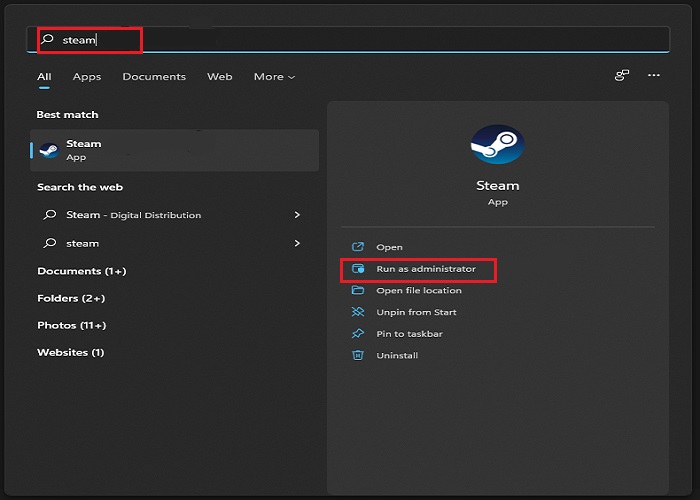Click the account/feedback icon at top right

pos(622,75)
